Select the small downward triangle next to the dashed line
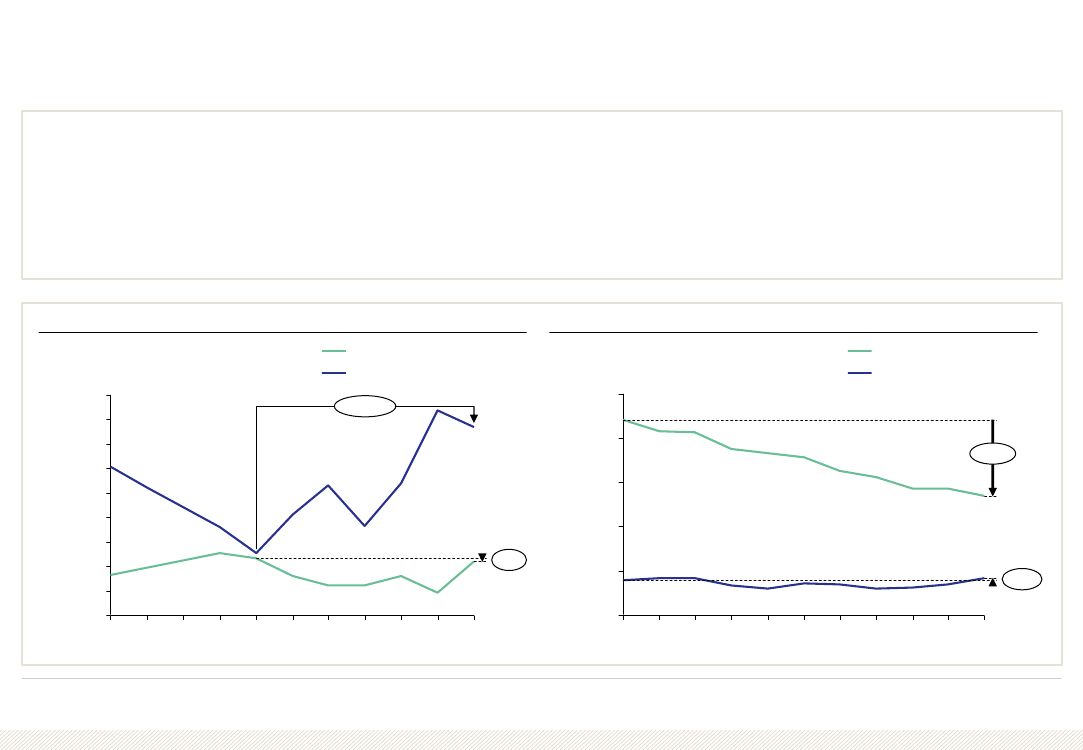1083x750 pixels. [482, 557]
